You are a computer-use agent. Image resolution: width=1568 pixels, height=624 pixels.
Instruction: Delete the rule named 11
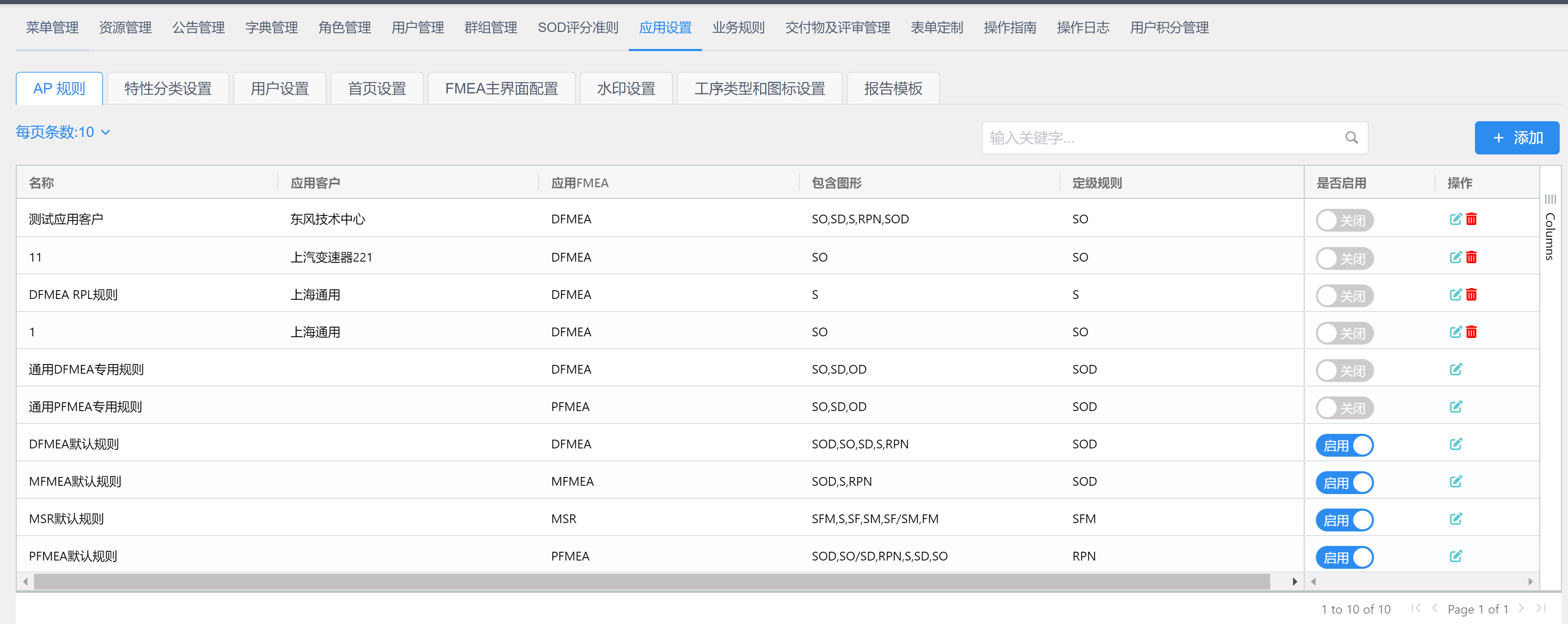(1471, 257)
